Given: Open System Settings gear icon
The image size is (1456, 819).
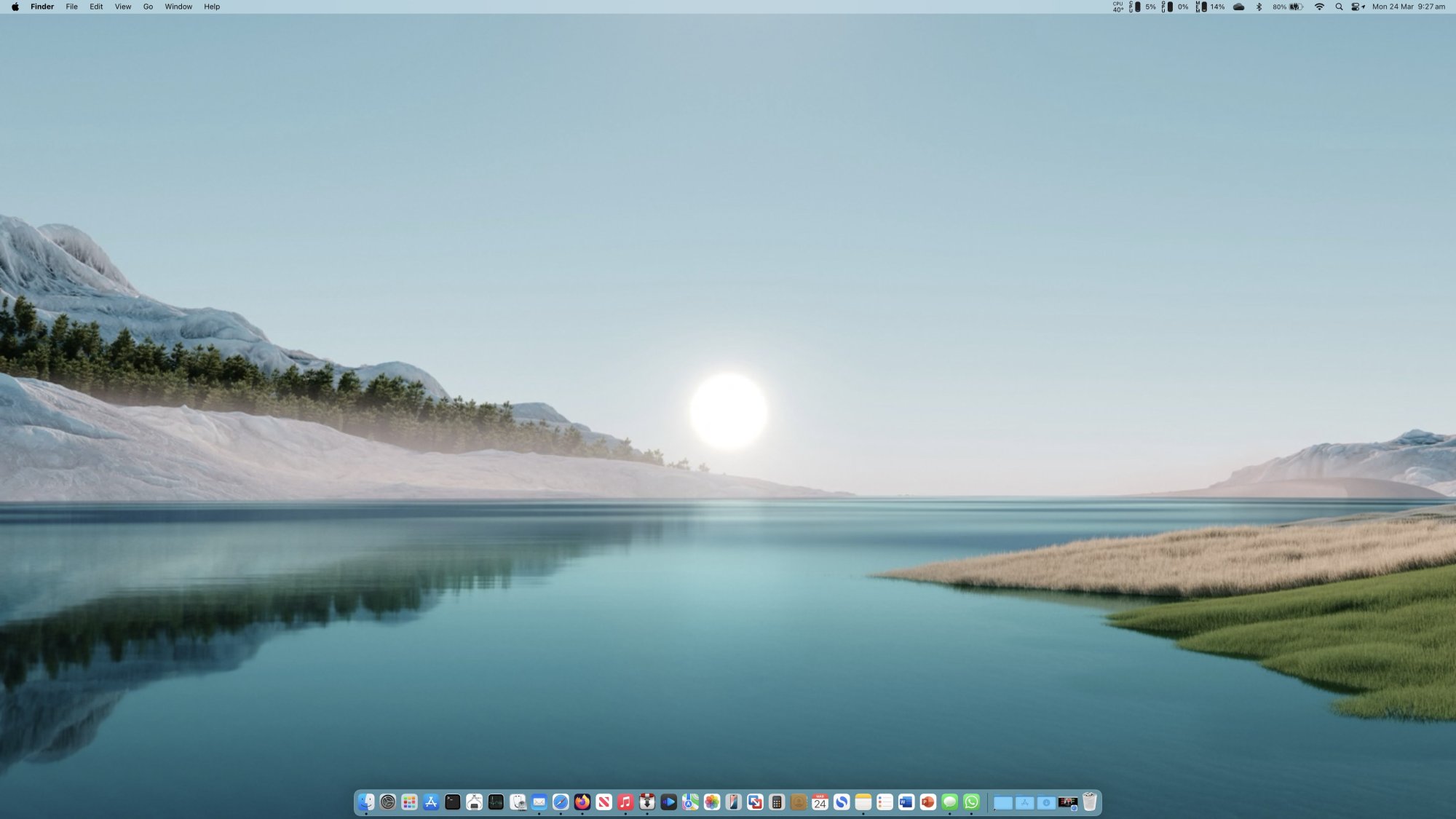Looking at the screenshot, I should tap(388, 802).
